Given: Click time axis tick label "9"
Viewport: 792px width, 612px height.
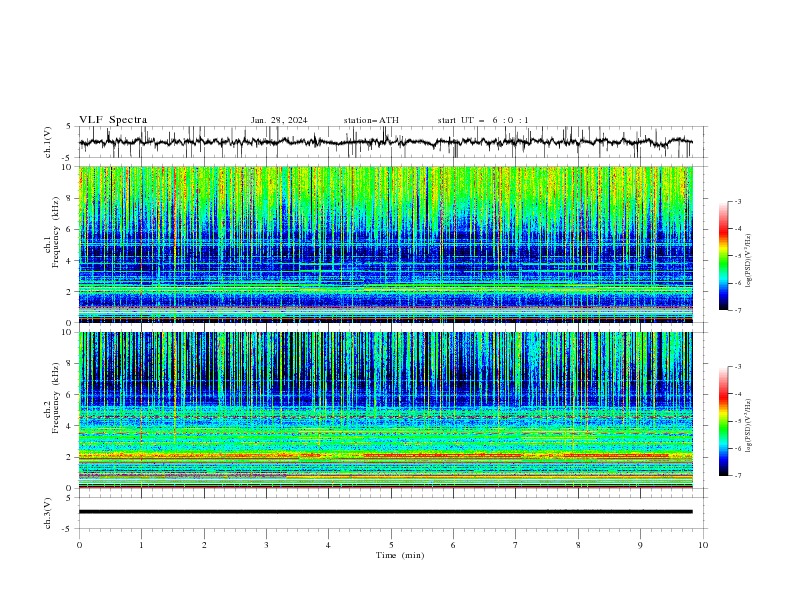Looking at the screenshot, I should pyautogui.click(x=640, y=545).
